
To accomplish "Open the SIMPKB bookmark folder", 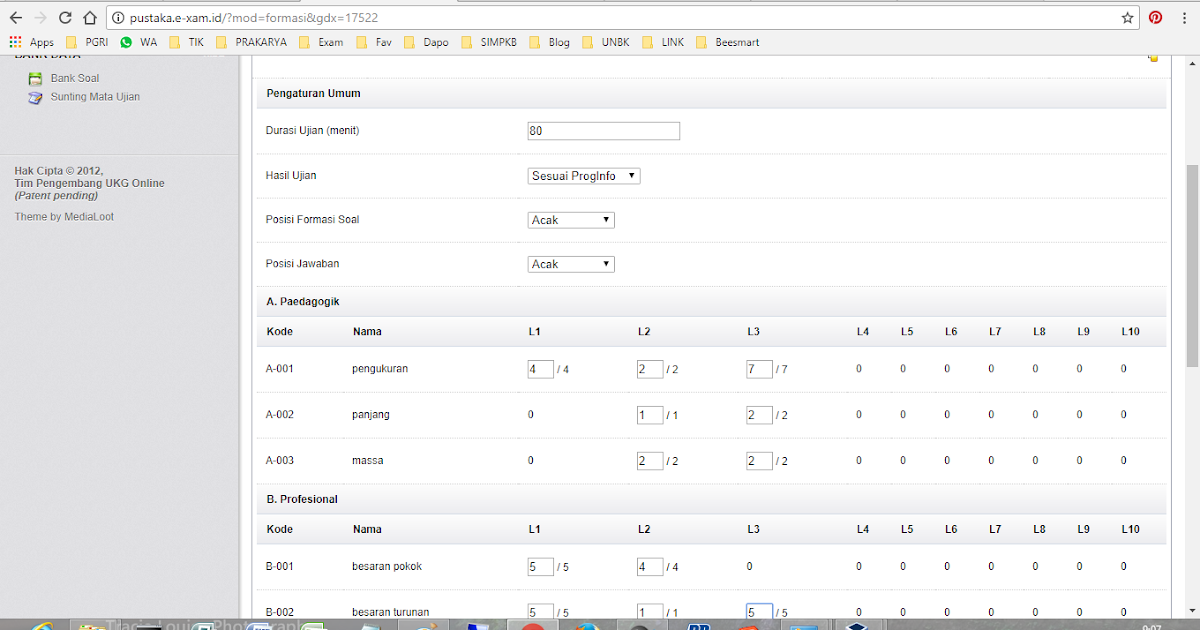I will 489,42.
